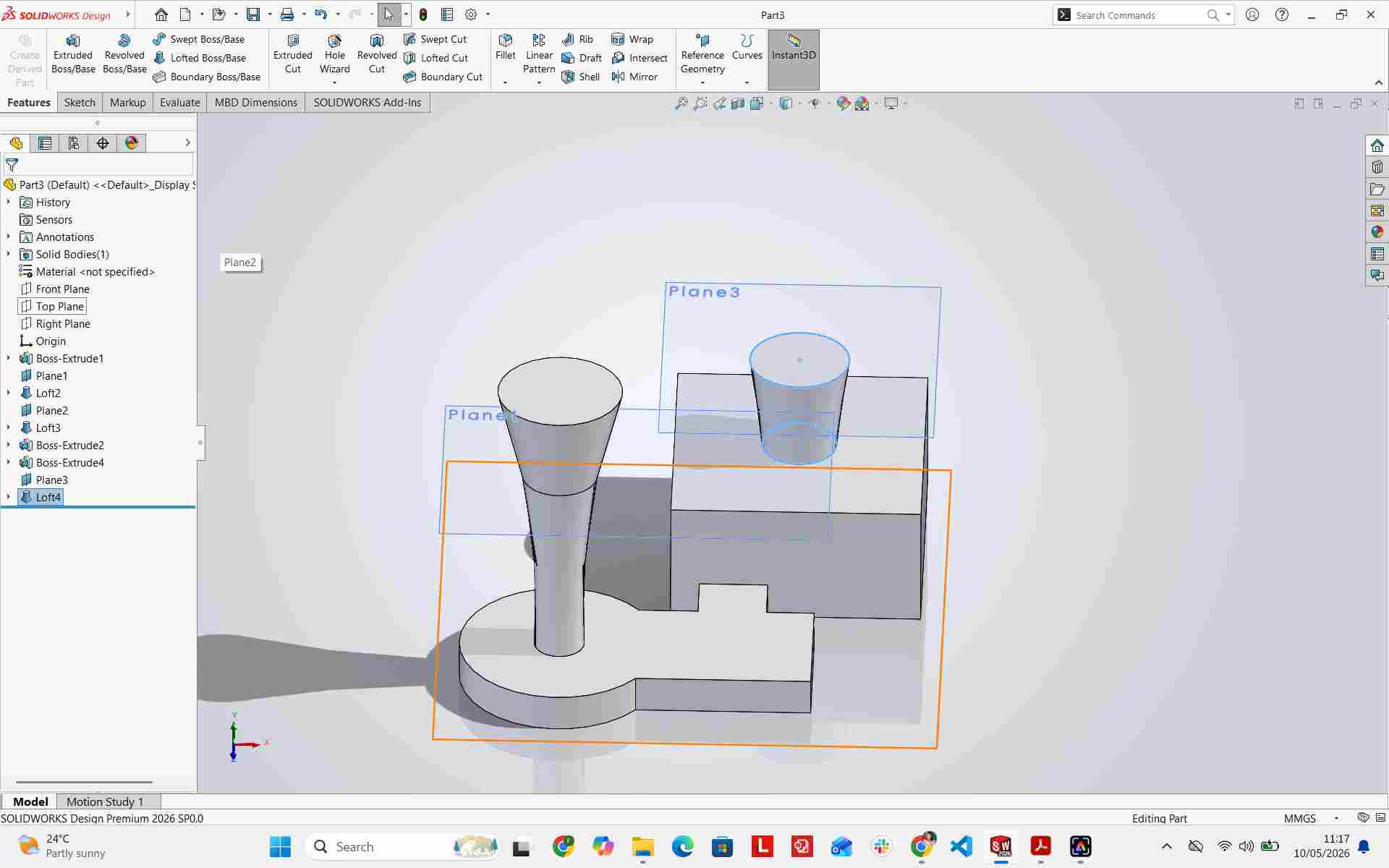Click the taskbar Search box
The height and width of the screenshot is (868, 1389).
[x=403, y=846]
